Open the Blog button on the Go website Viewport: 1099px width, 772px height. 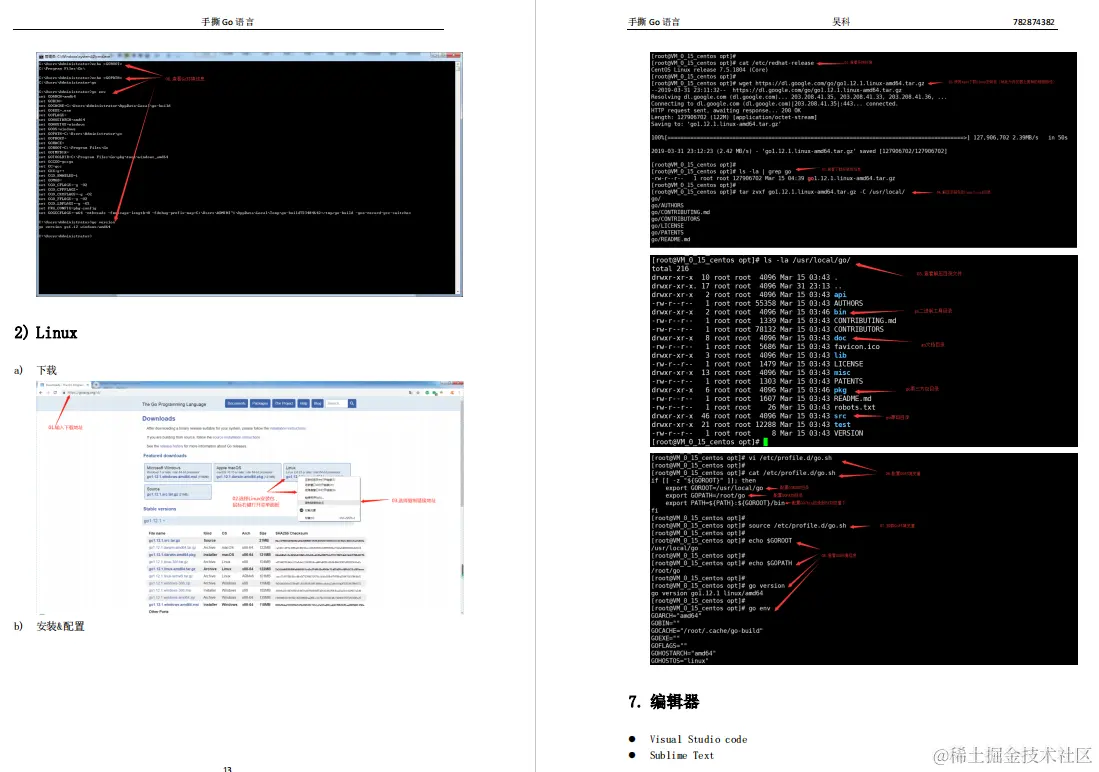pos(318,403)
